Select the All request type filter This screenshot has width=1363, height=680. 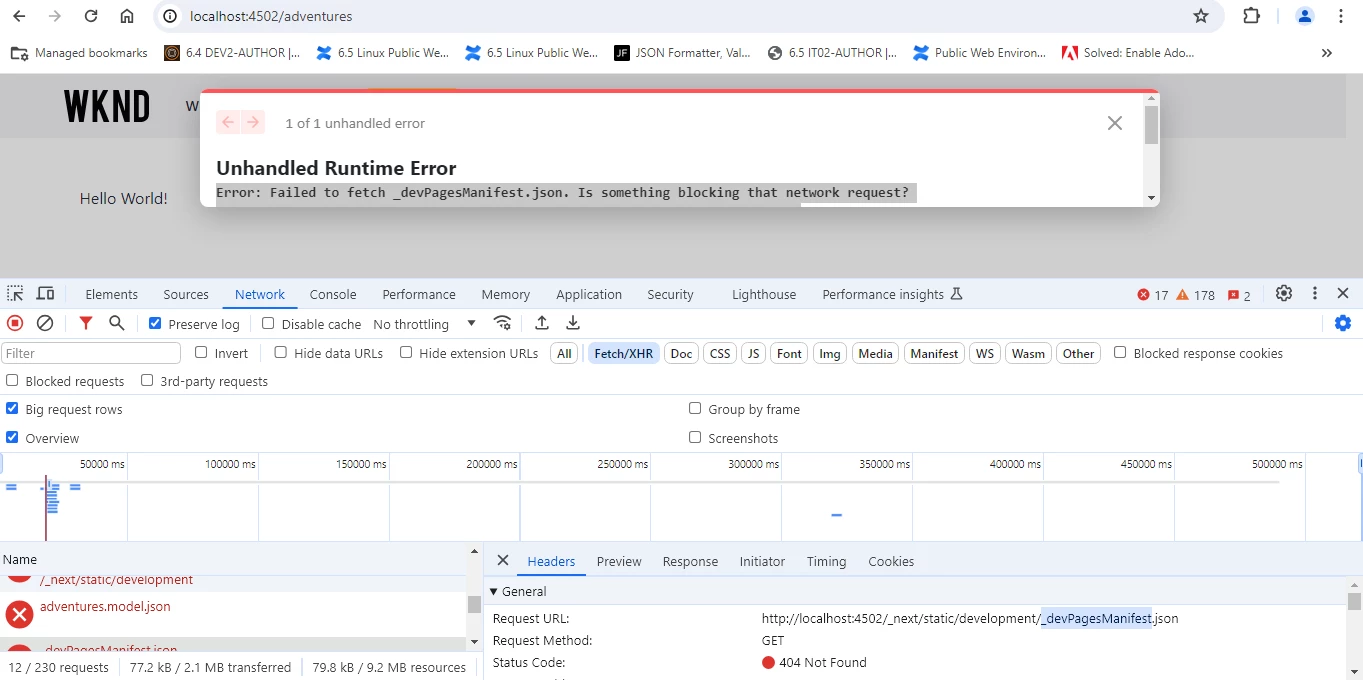[x=564, y=353]
